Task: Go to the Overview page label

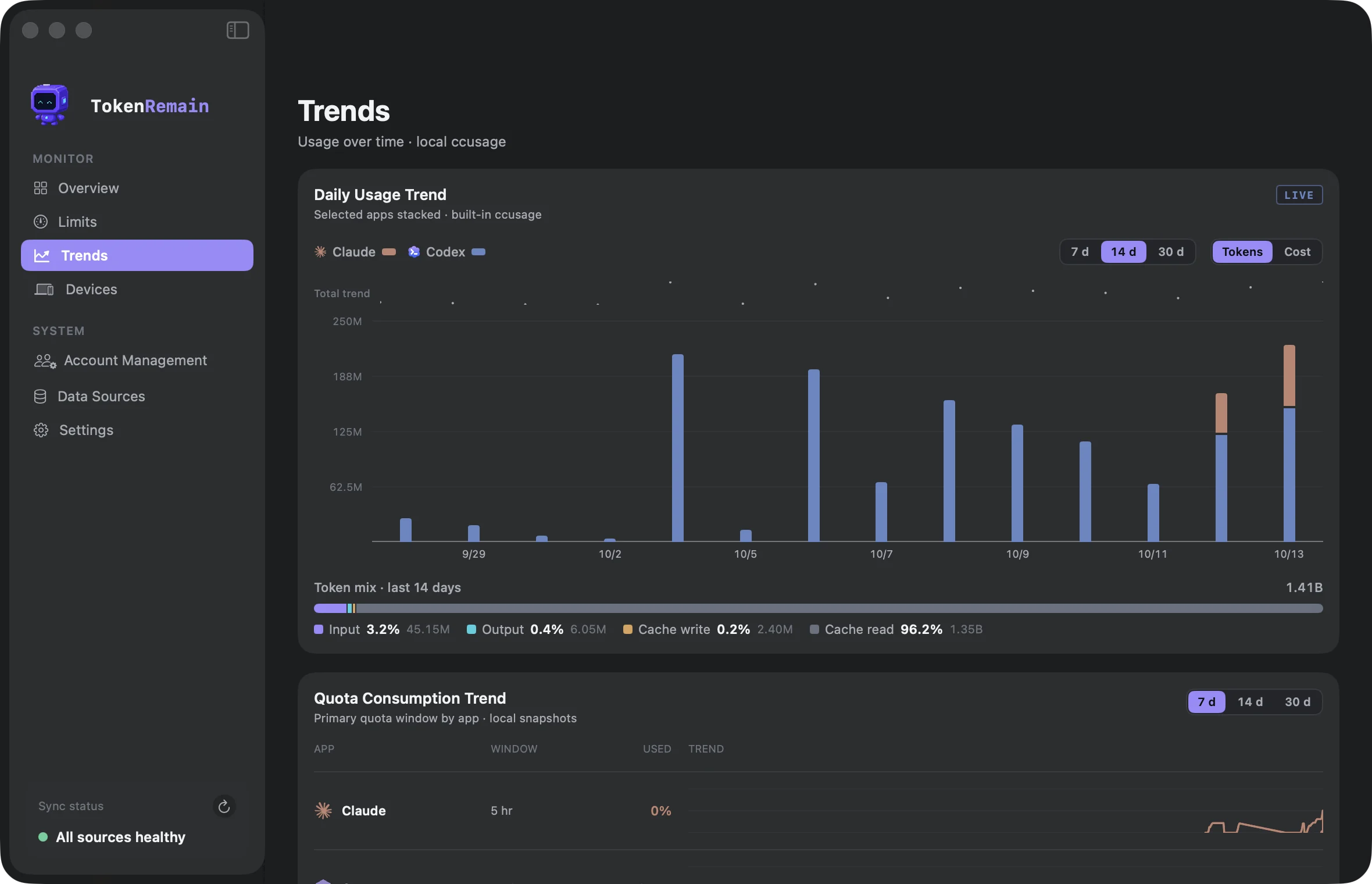Action: (88, 188)
